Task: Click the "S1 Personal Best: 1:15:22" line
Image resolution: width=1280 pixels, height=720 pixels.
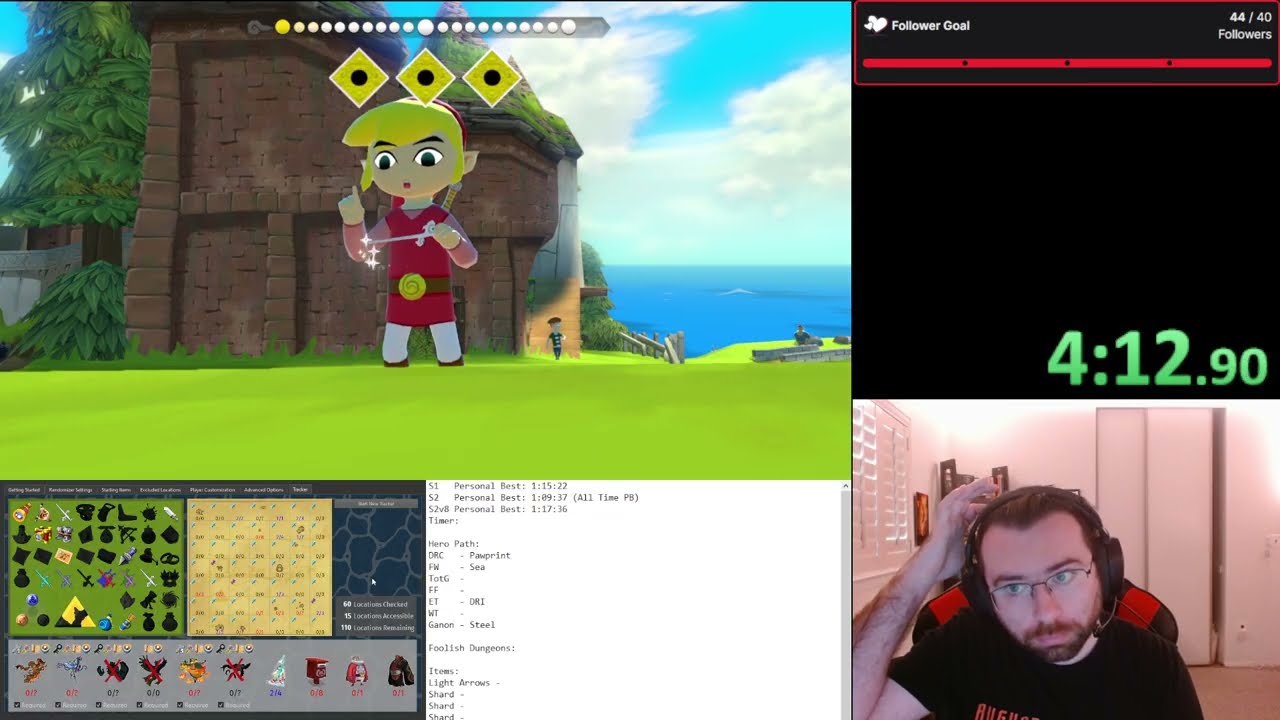Action: click(x=498, y=486)
